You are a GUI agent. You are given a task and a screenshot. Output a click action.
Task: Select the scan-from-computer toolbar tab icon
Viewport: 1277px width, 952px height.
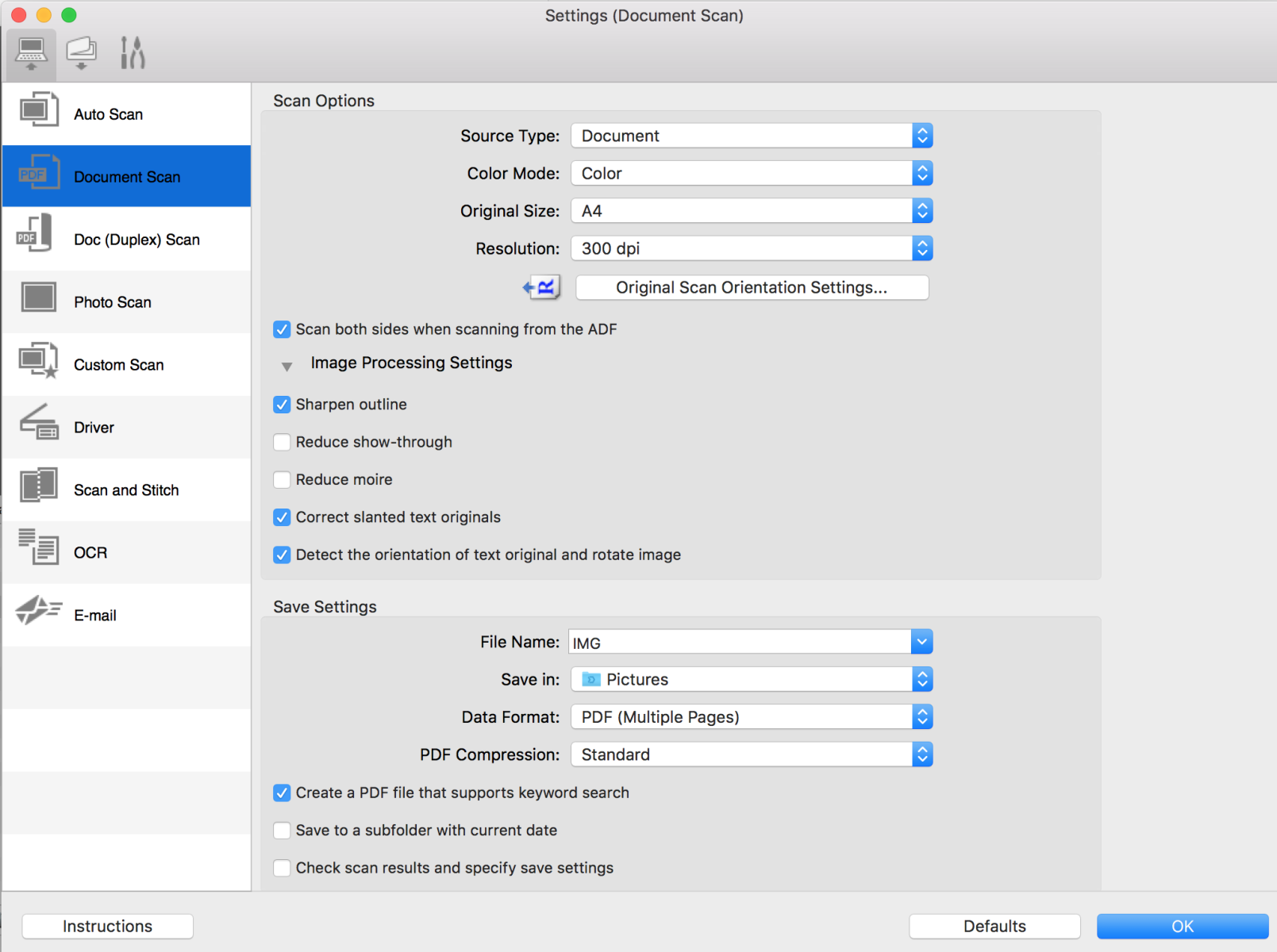pyautogui.click(x=31, y=54)
